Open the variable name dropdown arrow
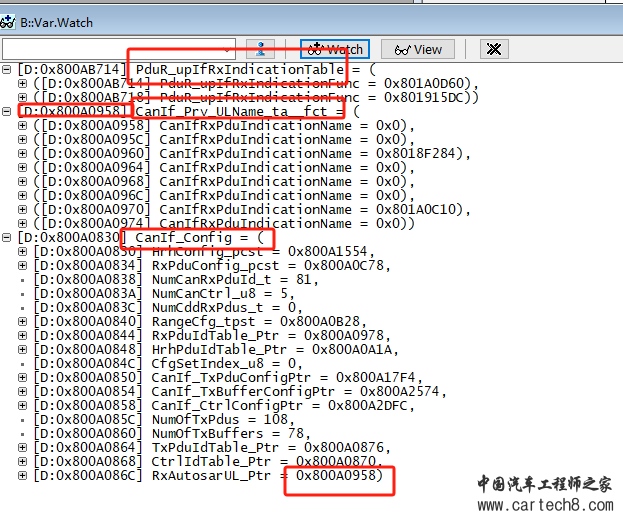The height and width of the screenshot is (521, 623). pyautogui.click(x=228, y=49)
